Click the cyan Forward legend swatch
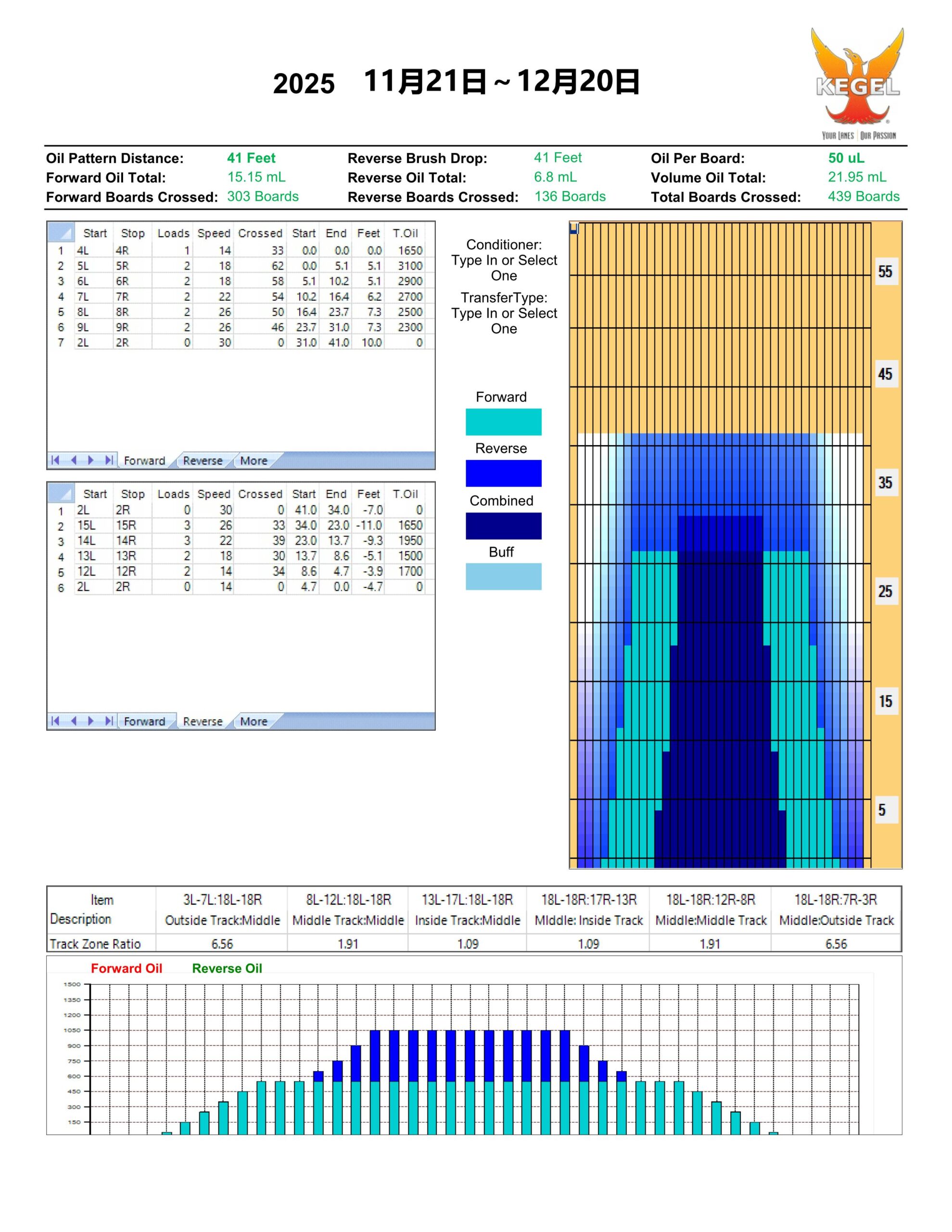This screenshot has width=952, height=1232. pyautogui.click(x=503, y=422)
